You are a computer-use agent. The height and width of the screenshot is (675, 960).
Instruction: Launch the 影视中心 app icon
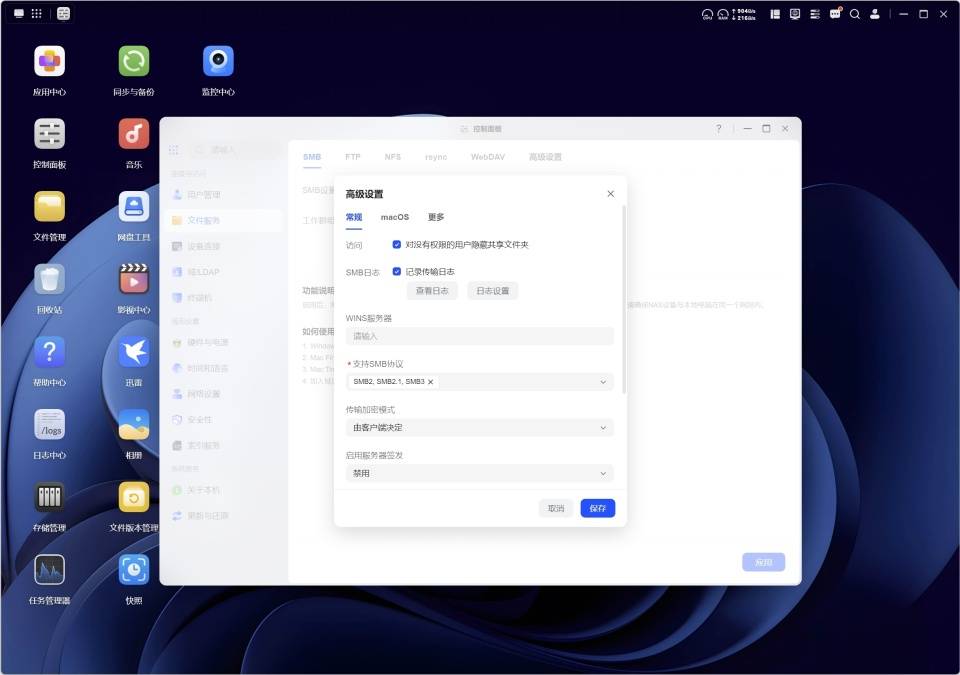click(x=134, y=279)
